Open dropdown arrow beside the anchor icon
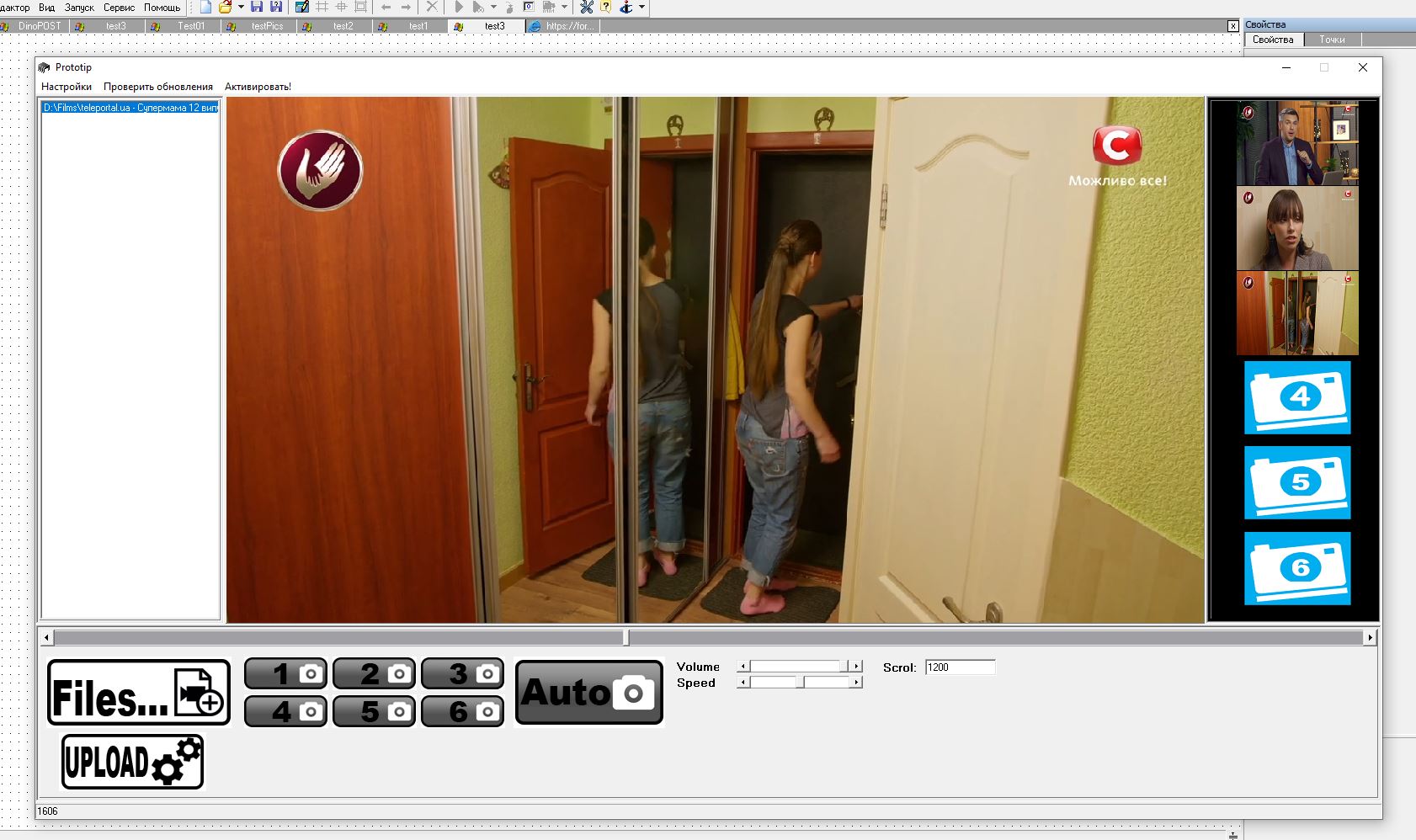The width and height of the screenshot is (1416, 840). click(642, 7)
